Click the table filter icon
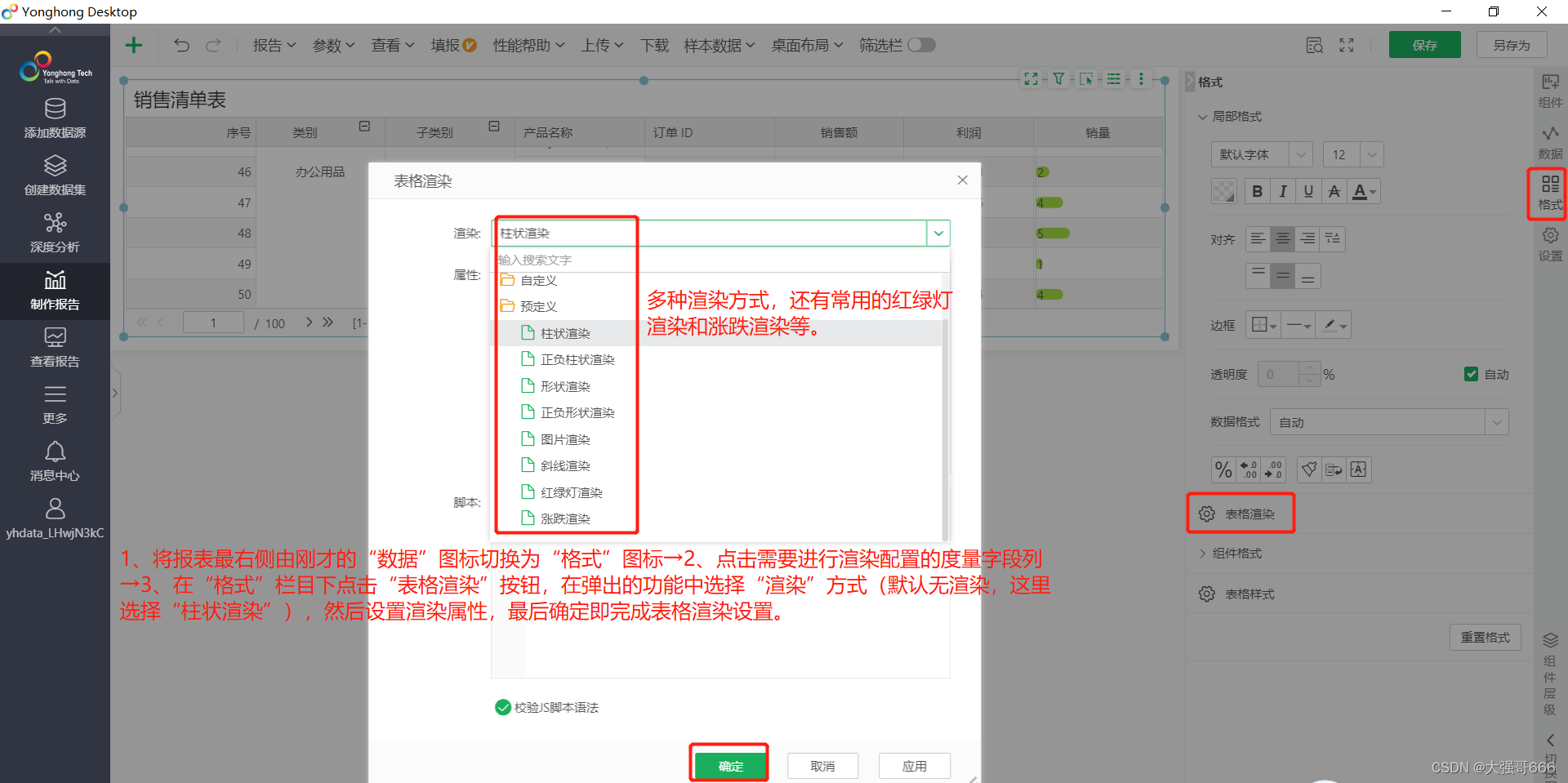 click(1058, 79)
